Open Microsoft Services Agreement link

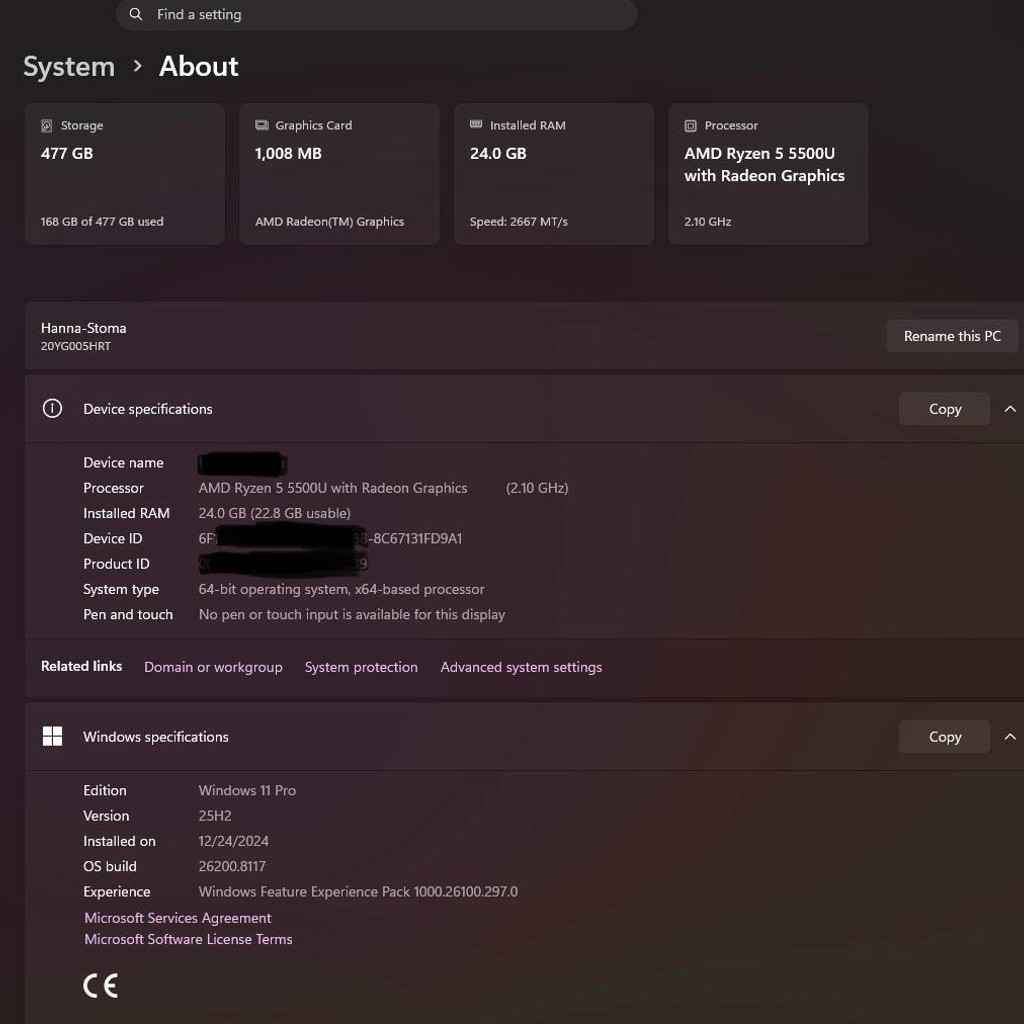point(178,918)
